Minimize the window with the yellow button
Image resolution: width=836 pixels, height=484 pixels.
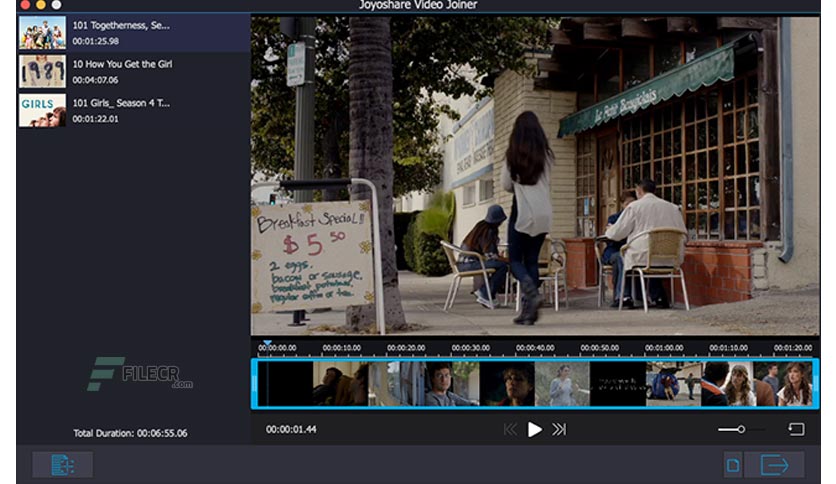41,5
